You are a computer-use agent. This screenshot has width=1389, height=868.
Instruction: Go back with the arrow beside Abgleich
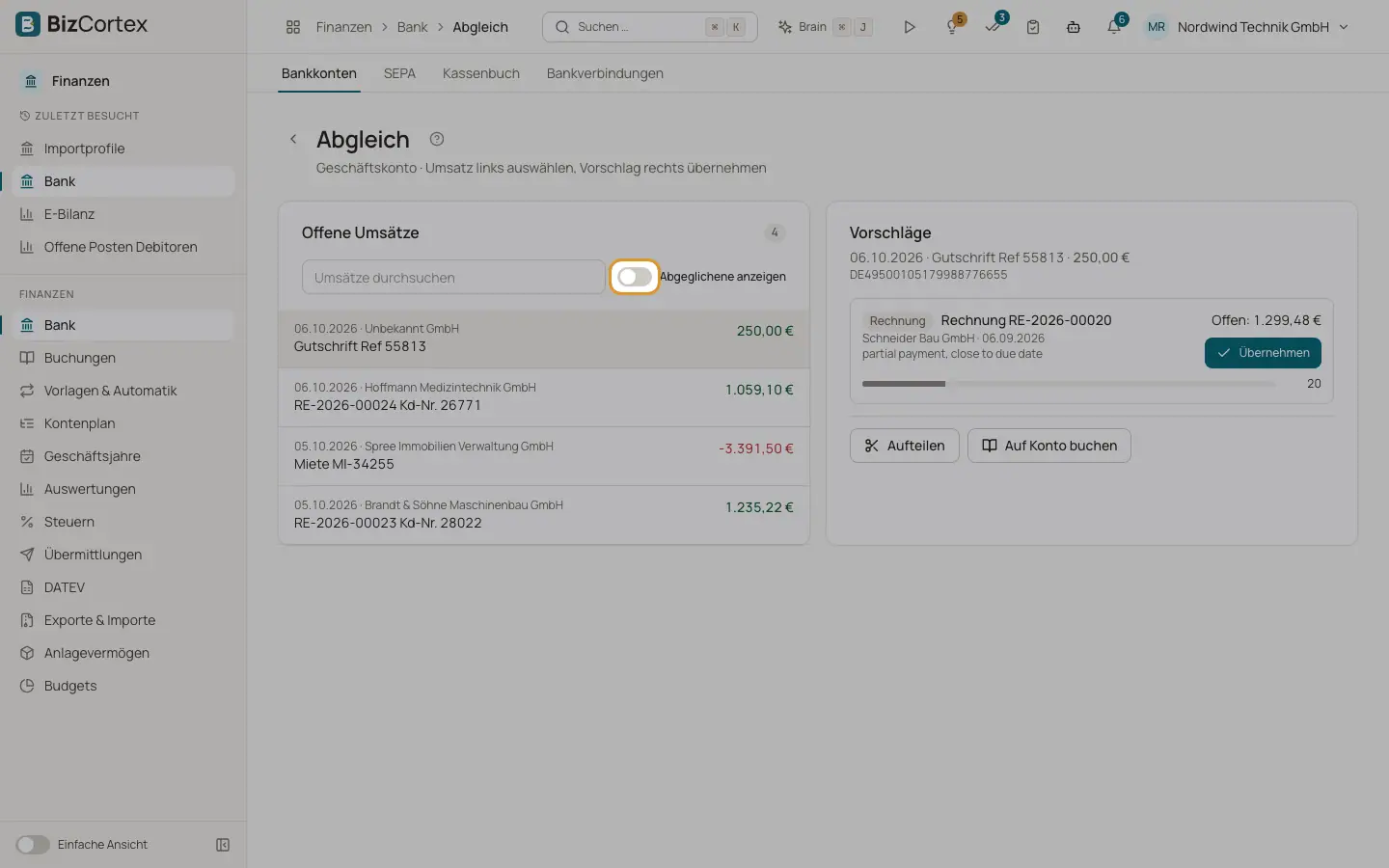point(293,139)
